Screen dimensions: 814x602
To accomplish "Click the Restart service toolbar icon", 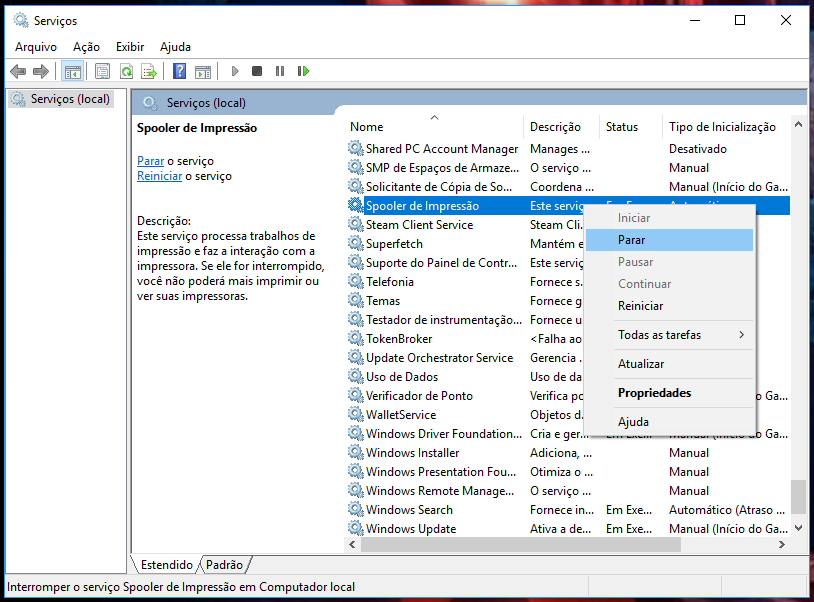I will pyautogui.click(x=304, y=71).
